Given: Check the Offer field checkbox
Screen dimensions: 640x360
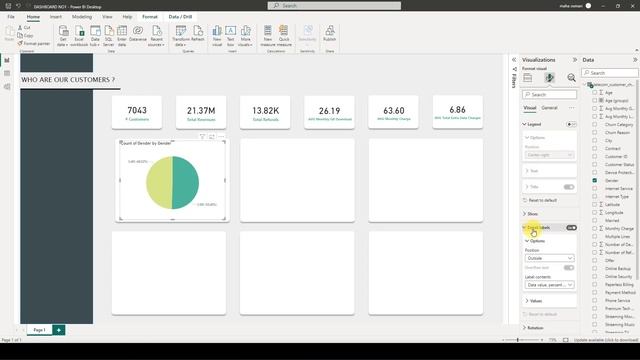Looking at the screenshot, I should 595,260.
